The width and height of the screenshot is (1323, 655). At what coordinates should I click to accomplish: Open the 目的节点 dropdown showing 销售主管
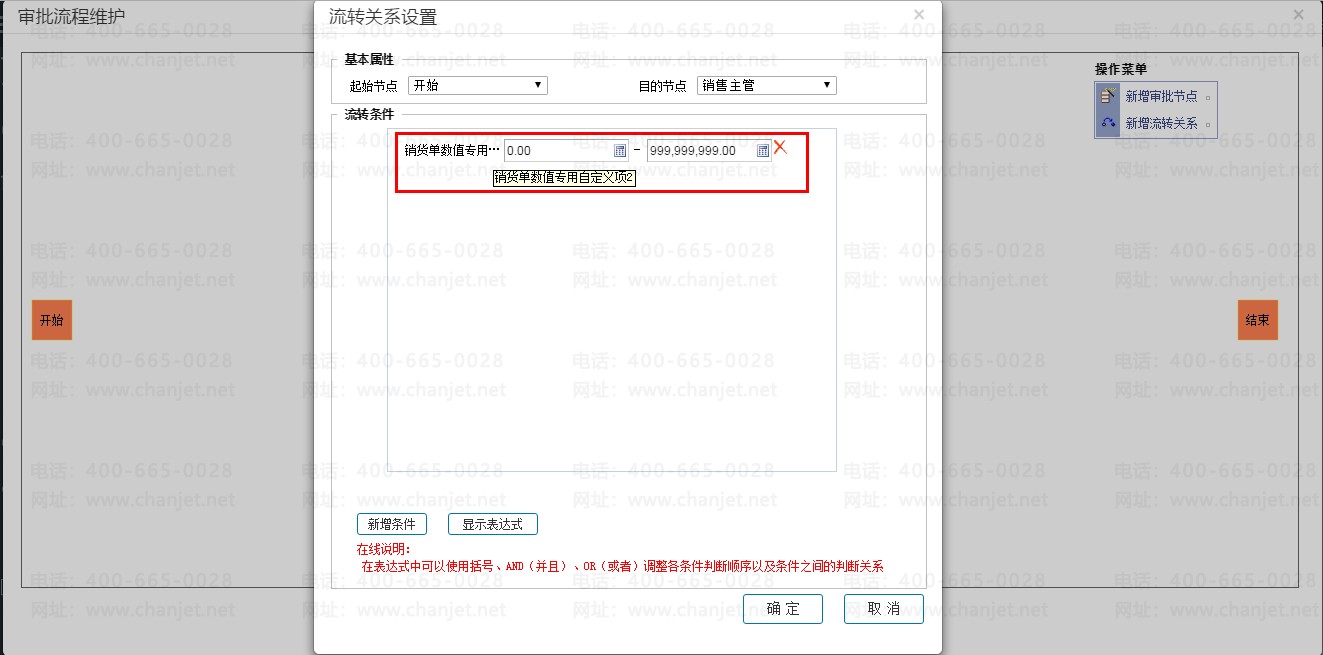(826, 85)
